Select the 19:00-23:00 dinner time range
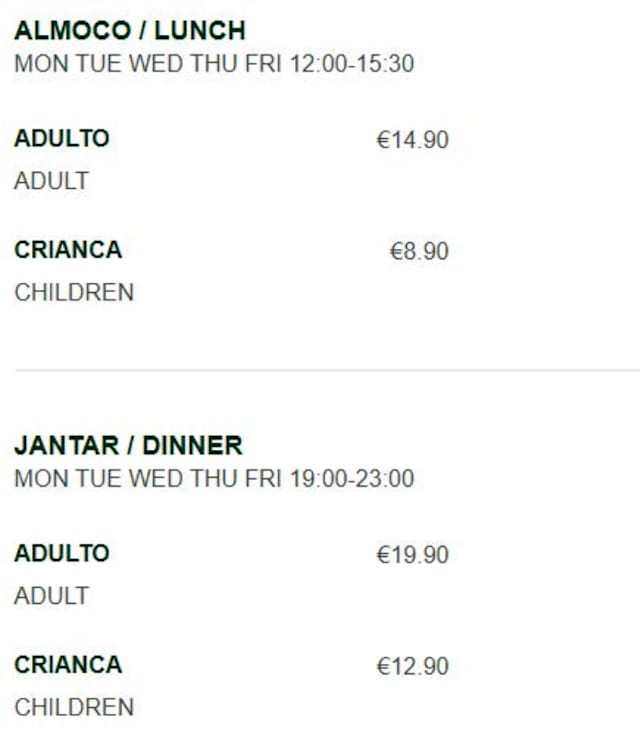 (352, 479)
